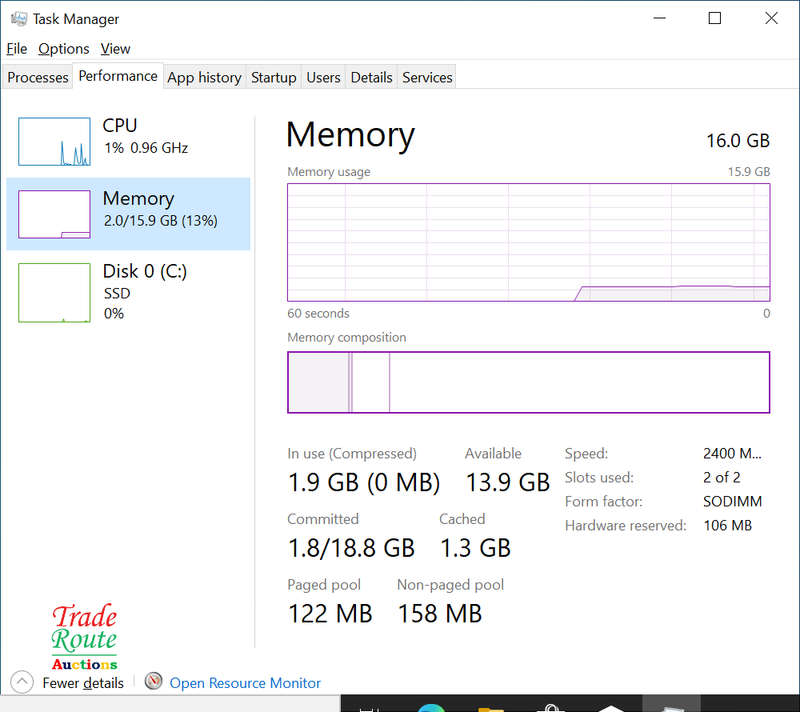This screenshot has height=712, width=800.
Task: Switch to the Startup tab
Action: (x=273, y=77)
